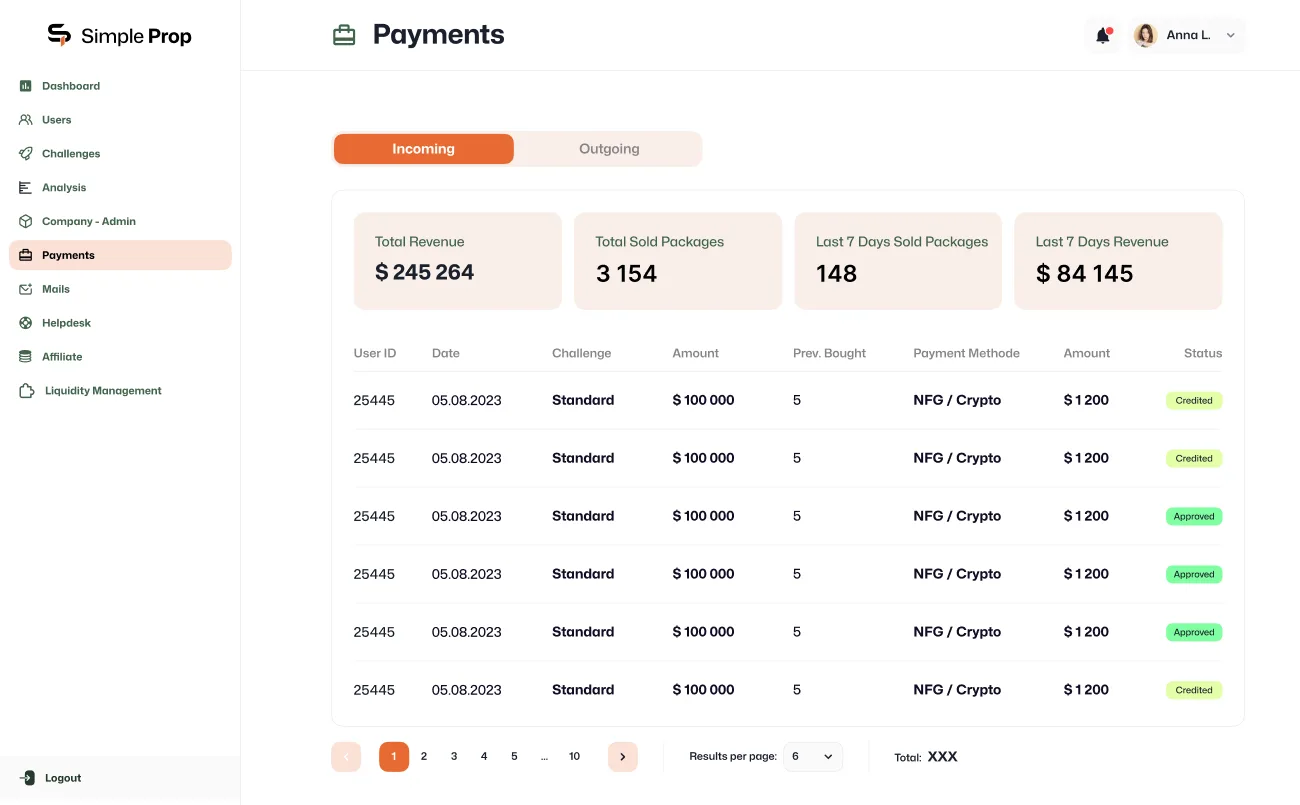
Task: Open the Analysis section
Action: pos(64,188)
